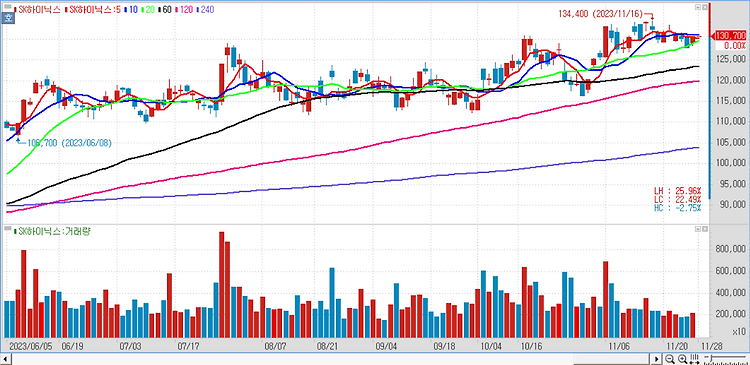The width and height of the screenshot is (750, 365).
Task: Click the horizontal scrollbar left arrow
Action: coord(5,359)
